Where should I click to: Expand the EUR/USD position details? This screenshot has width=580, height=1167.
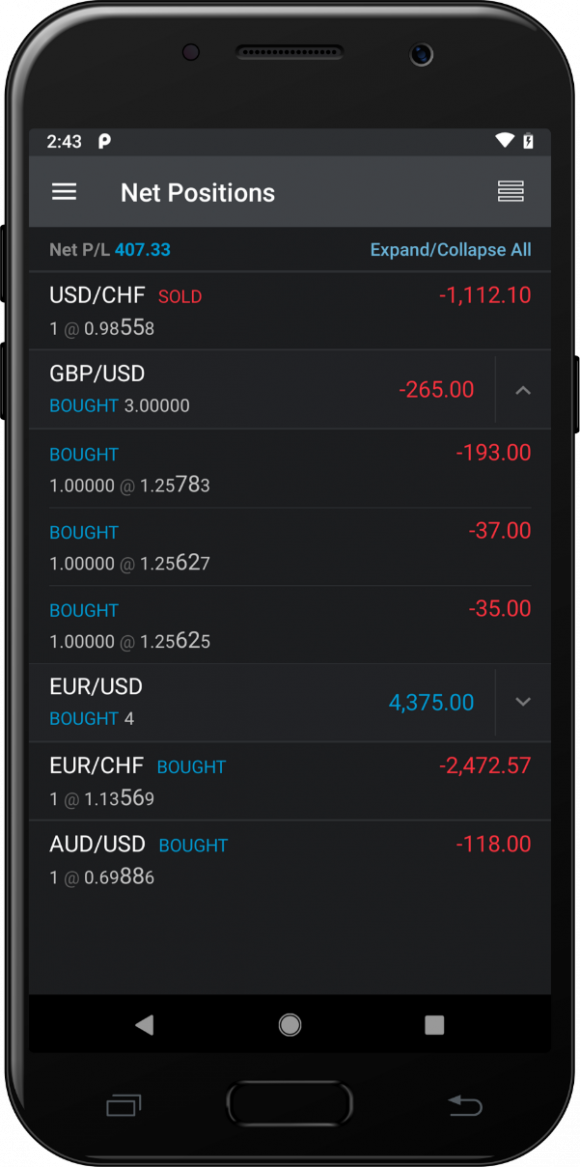[x=522, y=702]
